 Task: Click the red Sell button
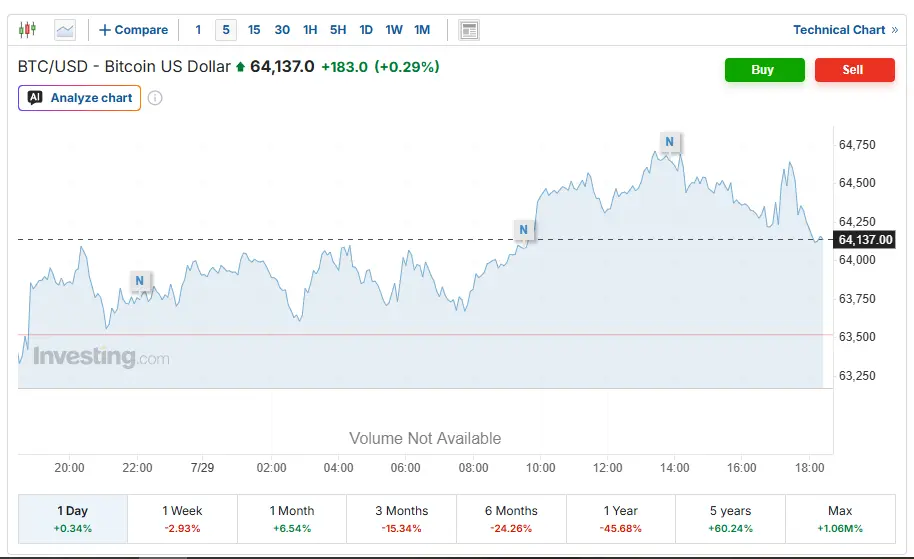click(x=855, y=70)
